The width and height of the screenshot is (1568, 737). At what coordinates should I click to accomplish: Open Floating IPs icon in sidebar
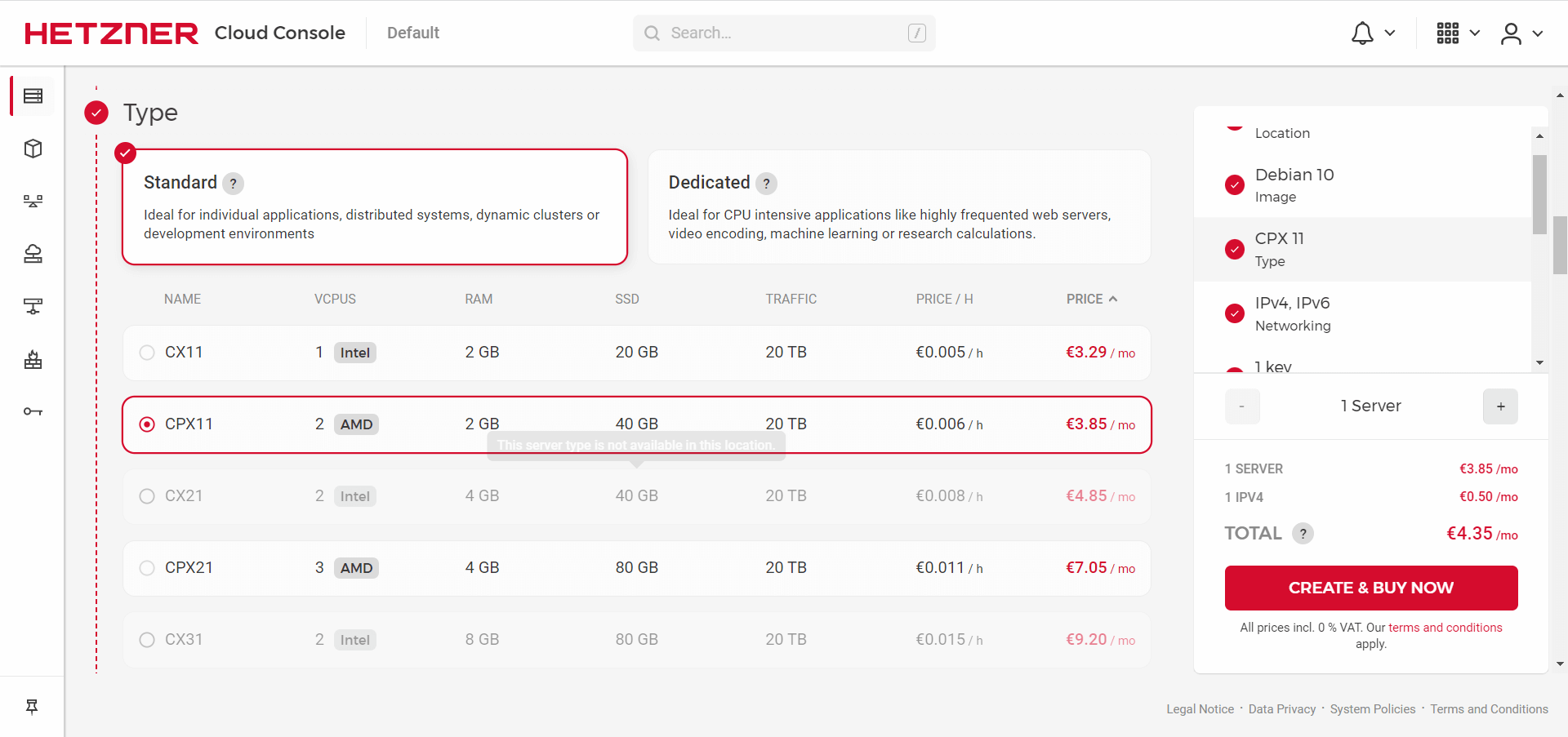click(x=33, y=254)
